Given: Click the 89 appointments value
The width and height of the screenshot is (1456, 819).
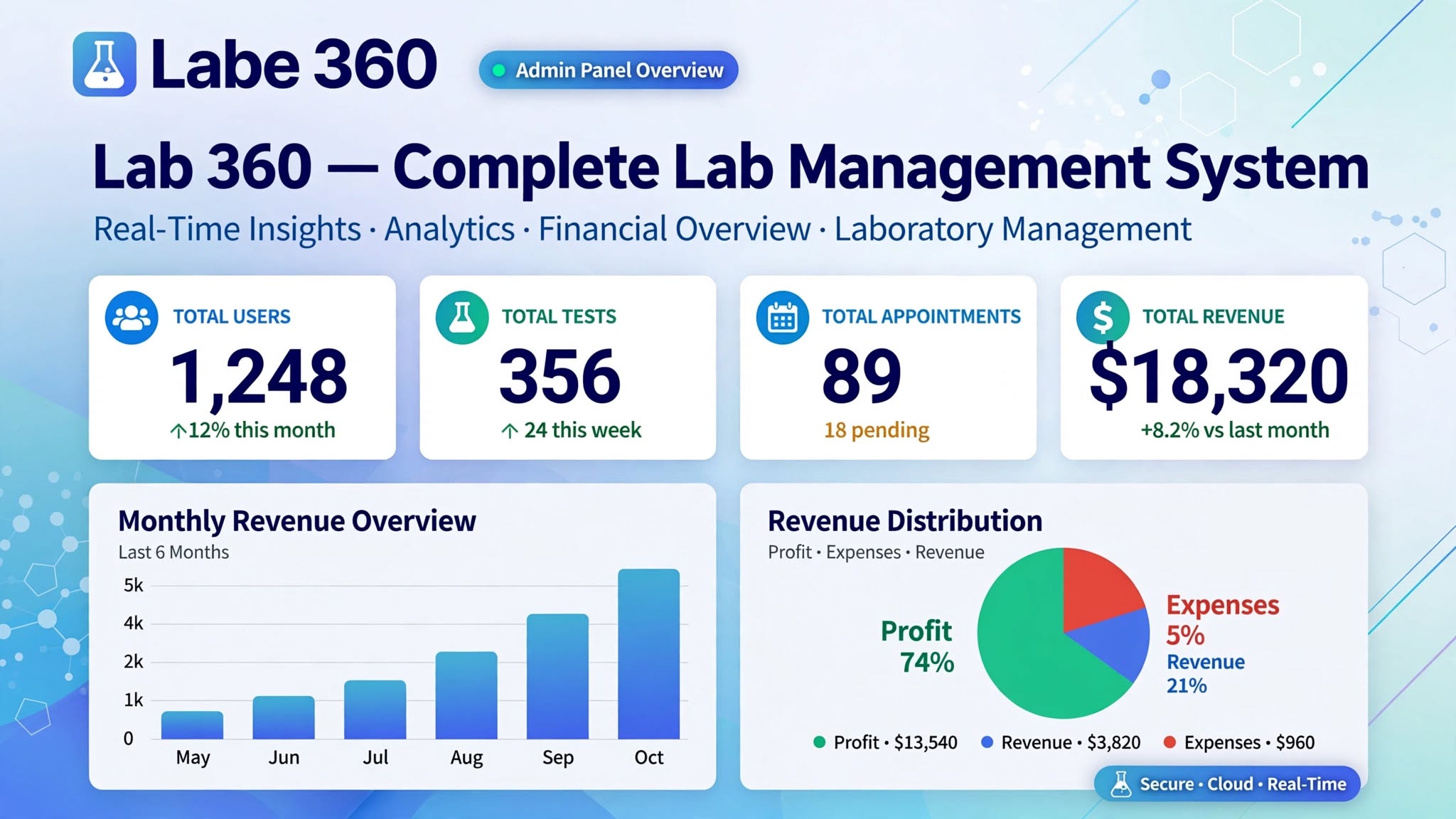Looking at the screenshot, I should click(x=862, y=375).
